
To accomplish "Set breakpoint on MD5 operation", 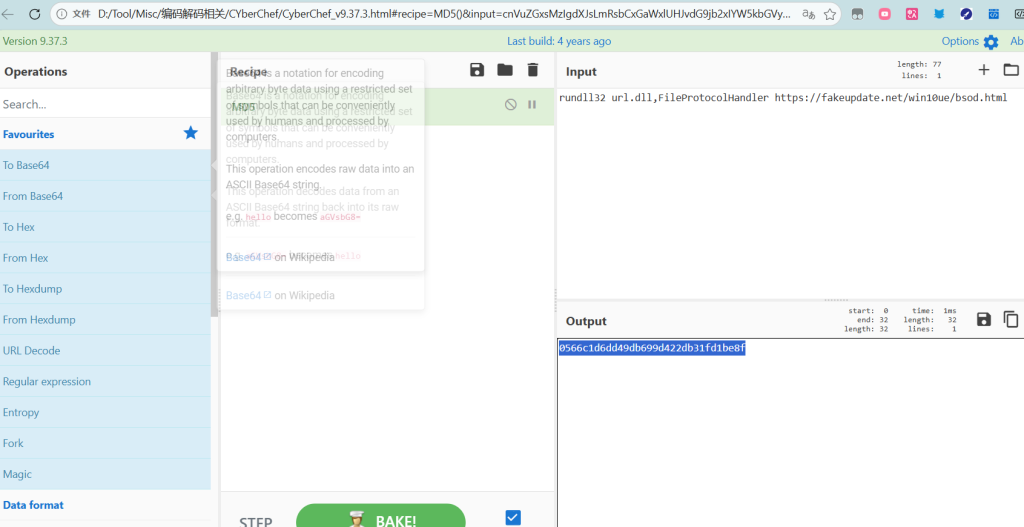I will coord(532,104).
